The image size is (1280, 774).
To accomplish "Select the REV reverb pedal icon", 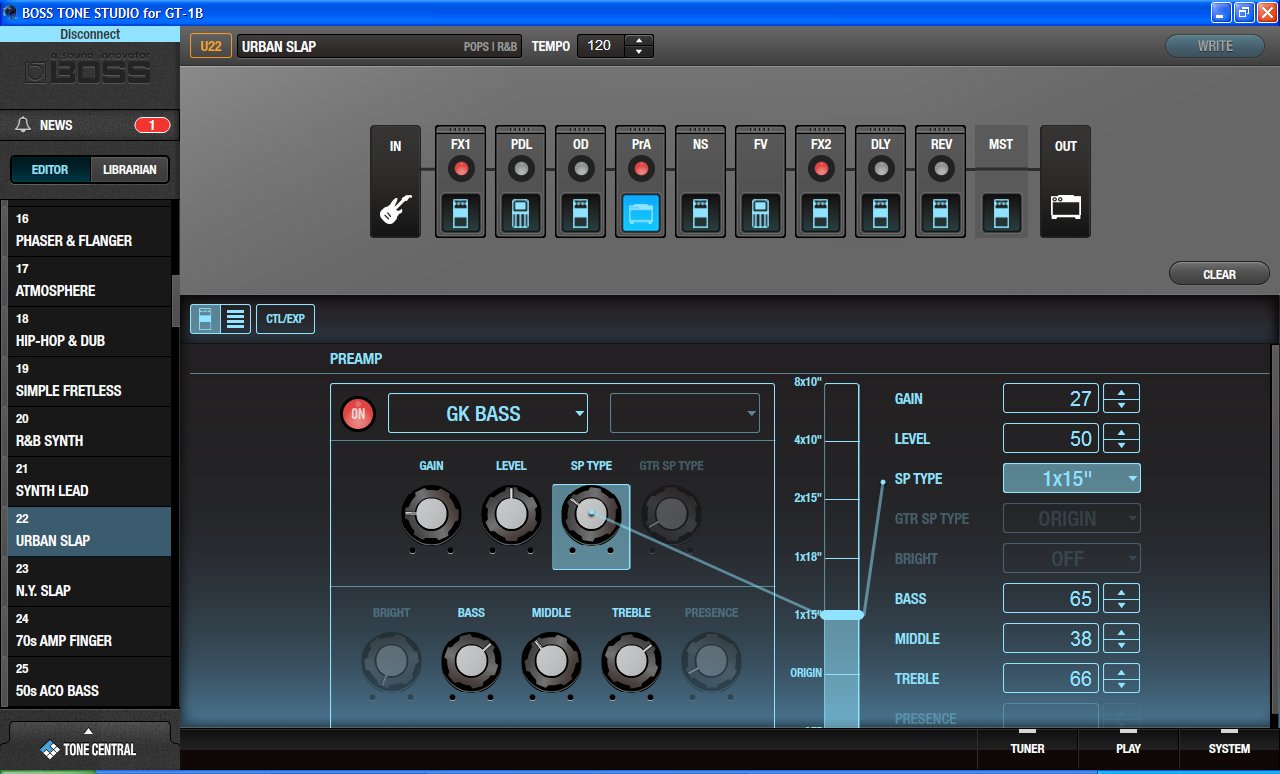I will [x=941, y=212].
